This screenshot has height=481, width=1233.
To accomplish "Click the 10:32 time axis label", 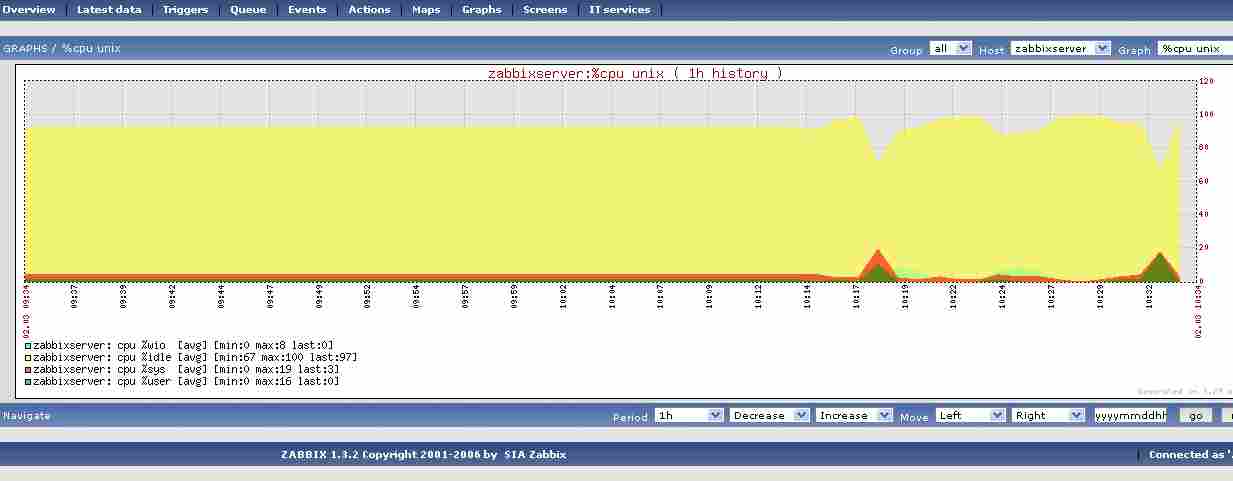I will click(1151, 297).
